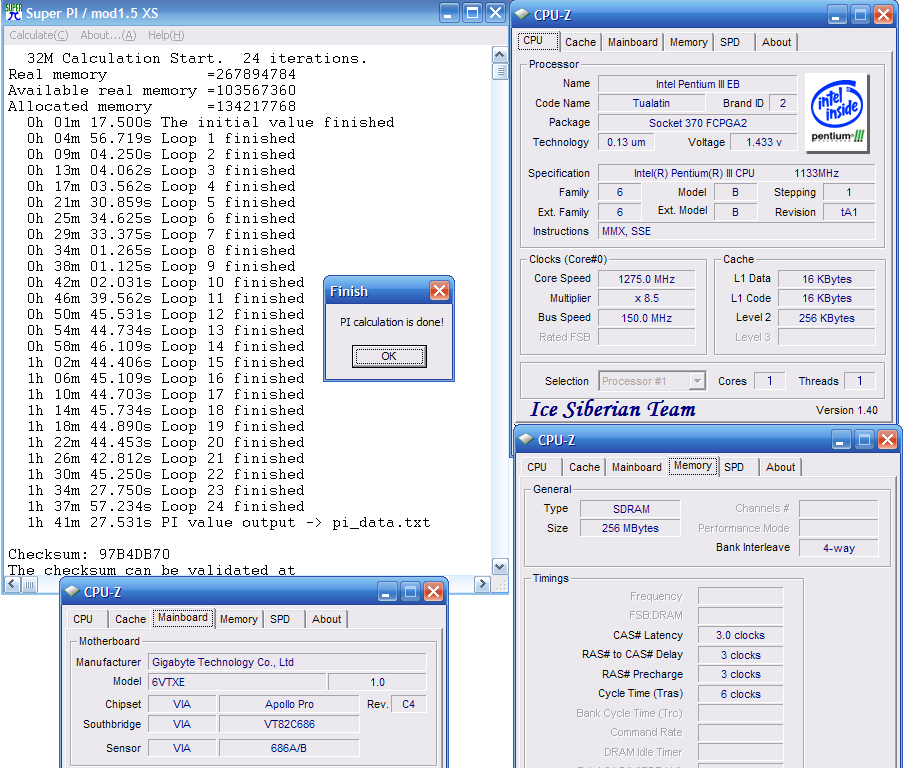Click the top CPU-Z window title icon
Viewport: 903px width, 768px height.
coord(522,14)
